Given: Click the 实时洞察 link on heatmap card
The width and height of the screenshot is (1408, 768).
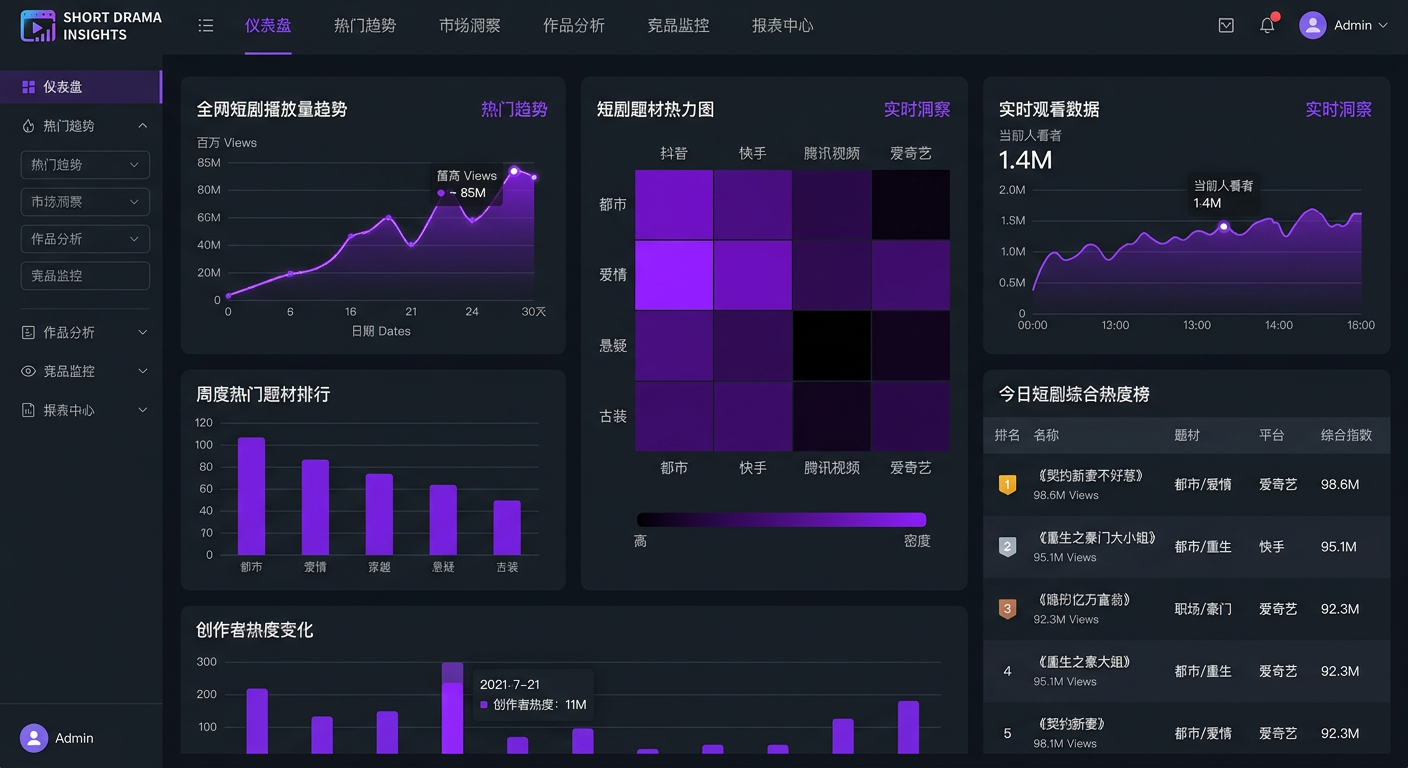Looking at the screenshot, I should [x=917, y=109].
